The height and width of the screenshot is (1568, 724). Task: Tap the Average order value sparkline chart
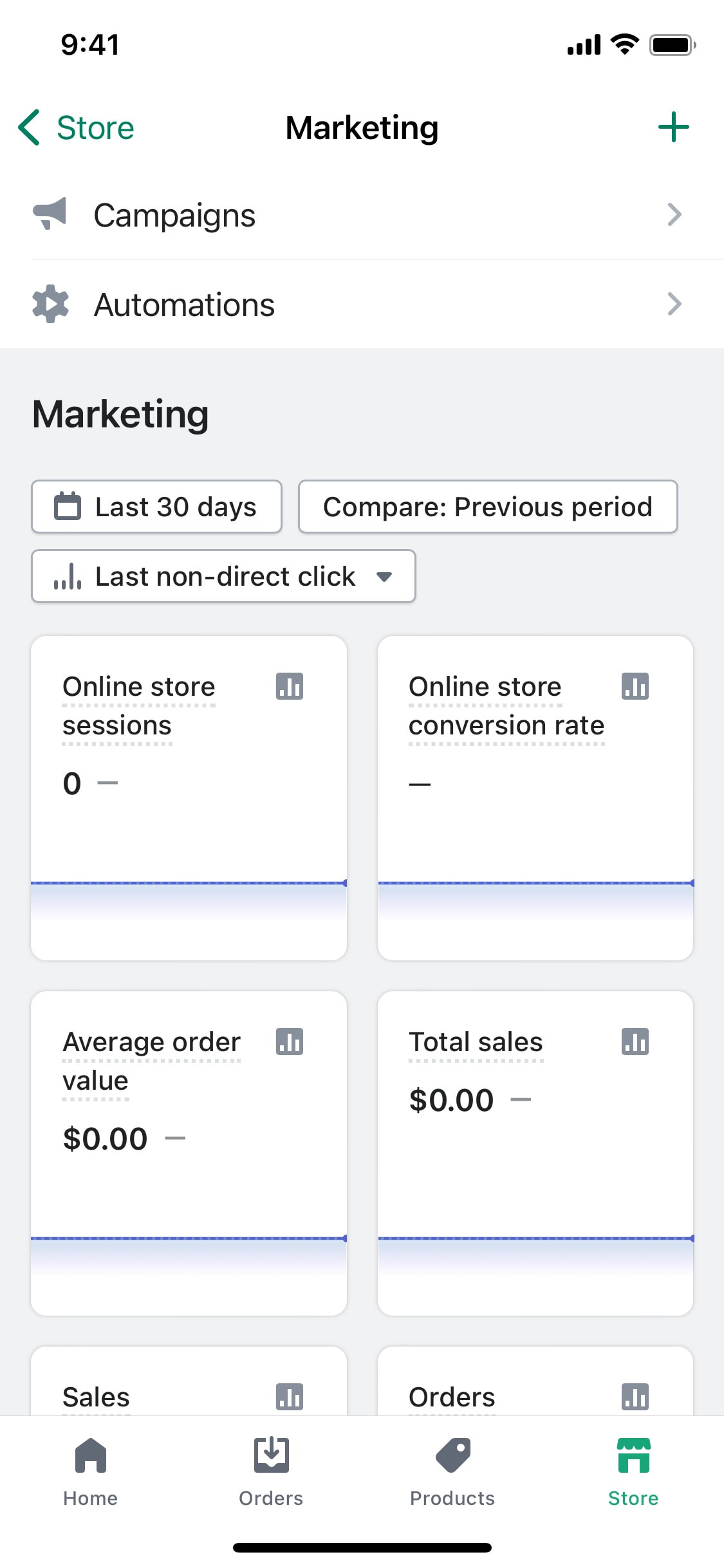coord(189,1256)
